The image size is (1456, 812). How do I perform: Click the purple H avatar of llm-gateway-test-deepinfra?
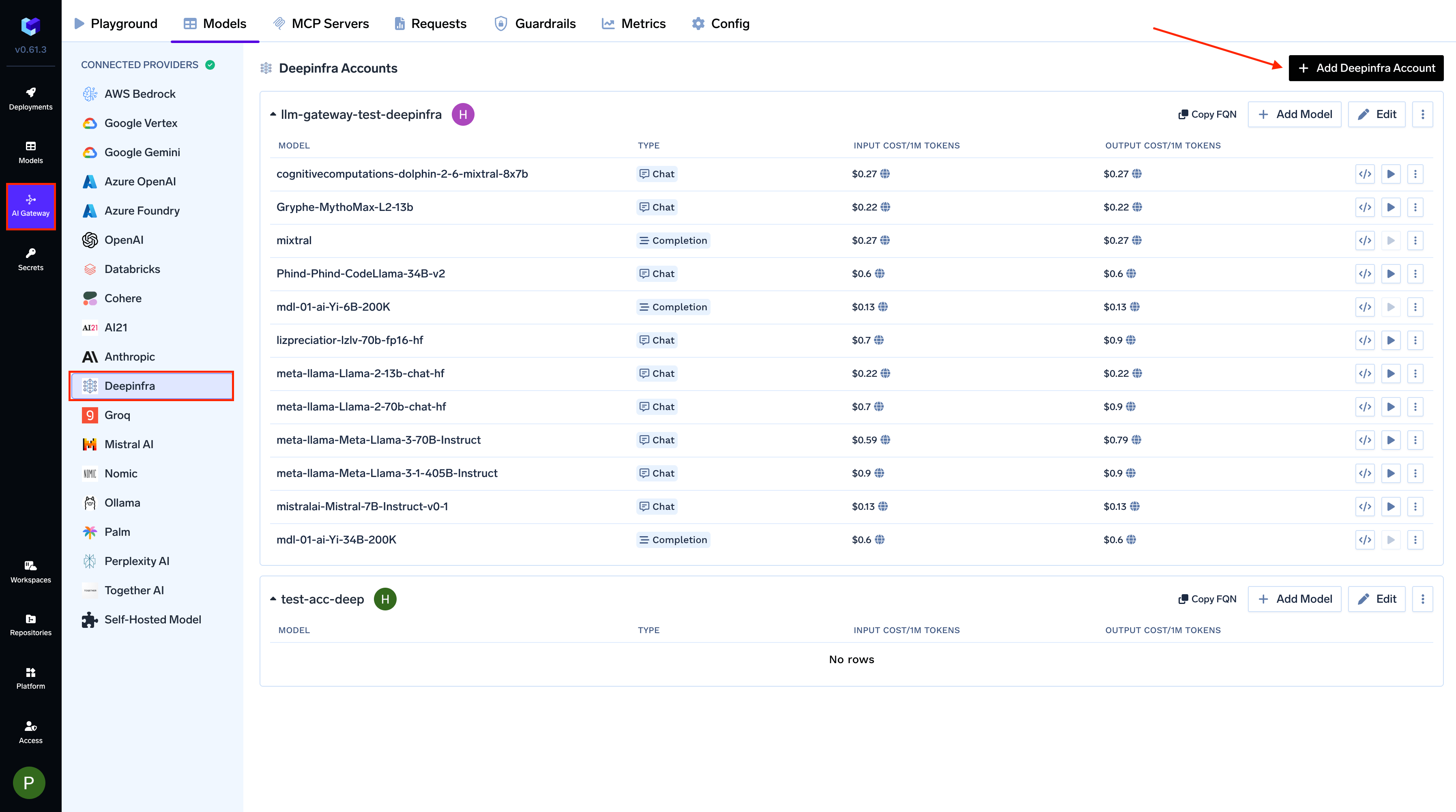pyautogui.click(x=463, y=115)
